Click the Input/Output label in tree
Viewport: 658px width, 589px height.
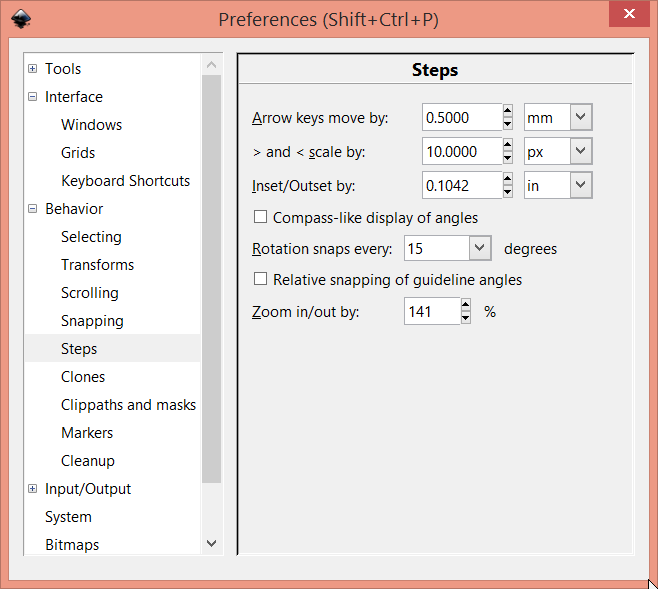tap(88, 489)
